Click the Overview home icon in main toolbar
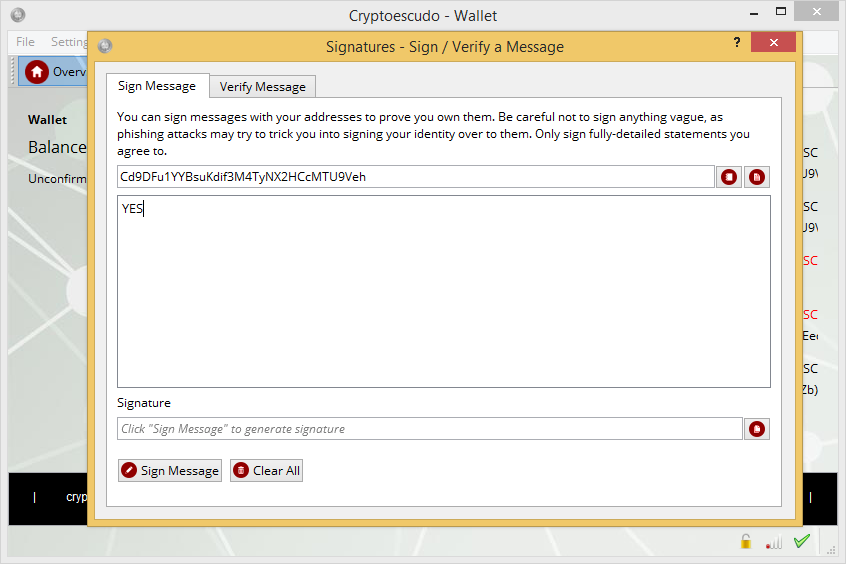 [37, 72]
